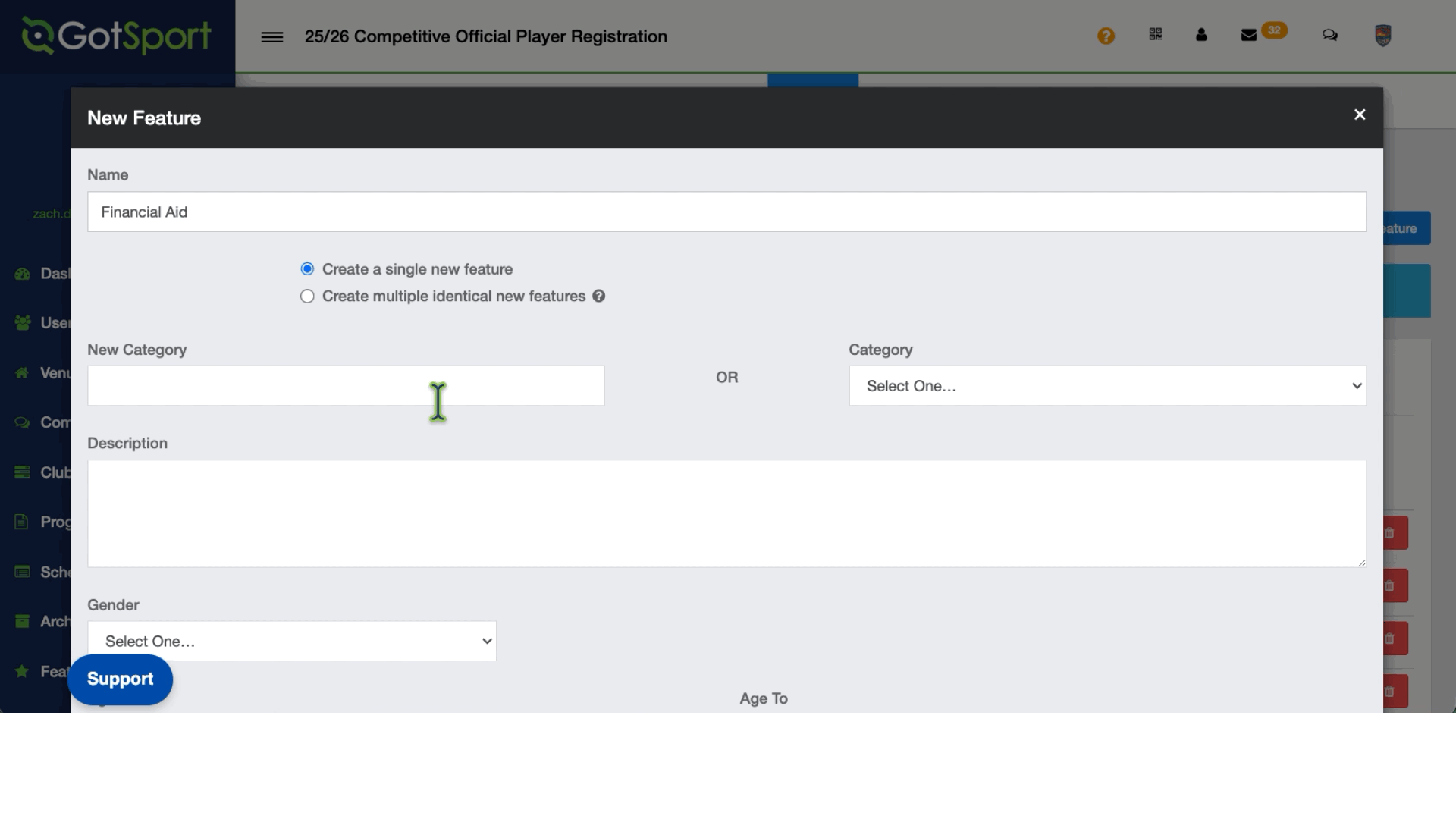Click inside the Description text area
The image size is (1456, 819).
tap(726, 513)
